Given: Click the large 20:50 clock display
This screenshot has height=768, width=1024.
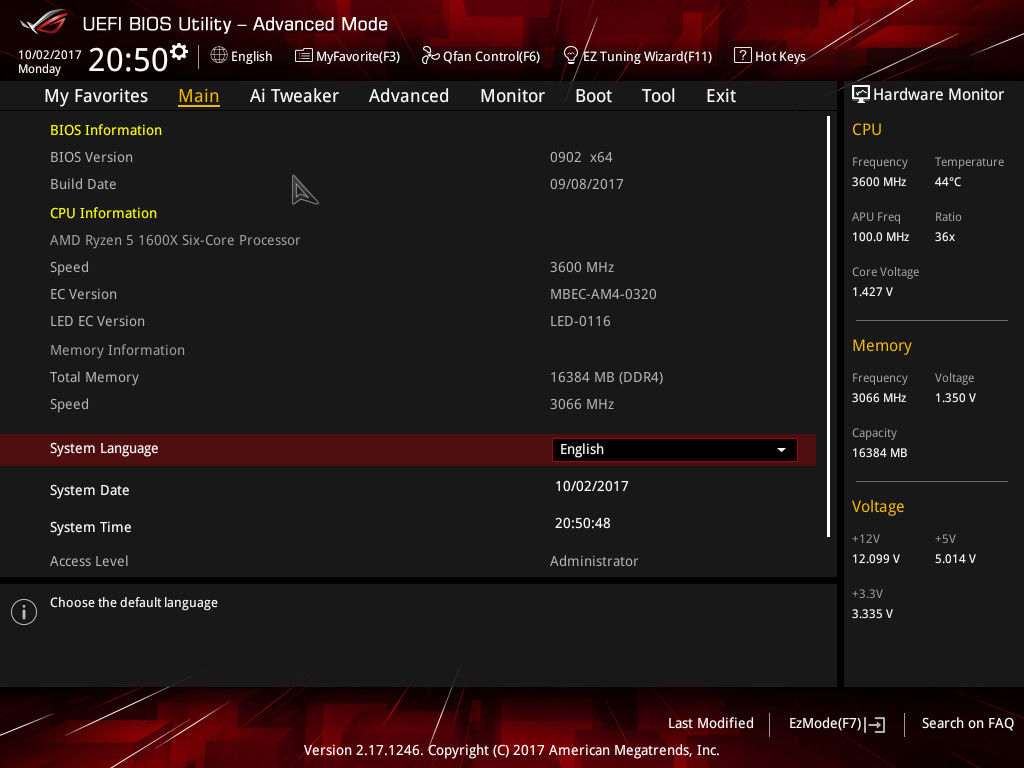Looking at the screenshot, I should click(x=128, y=60).
